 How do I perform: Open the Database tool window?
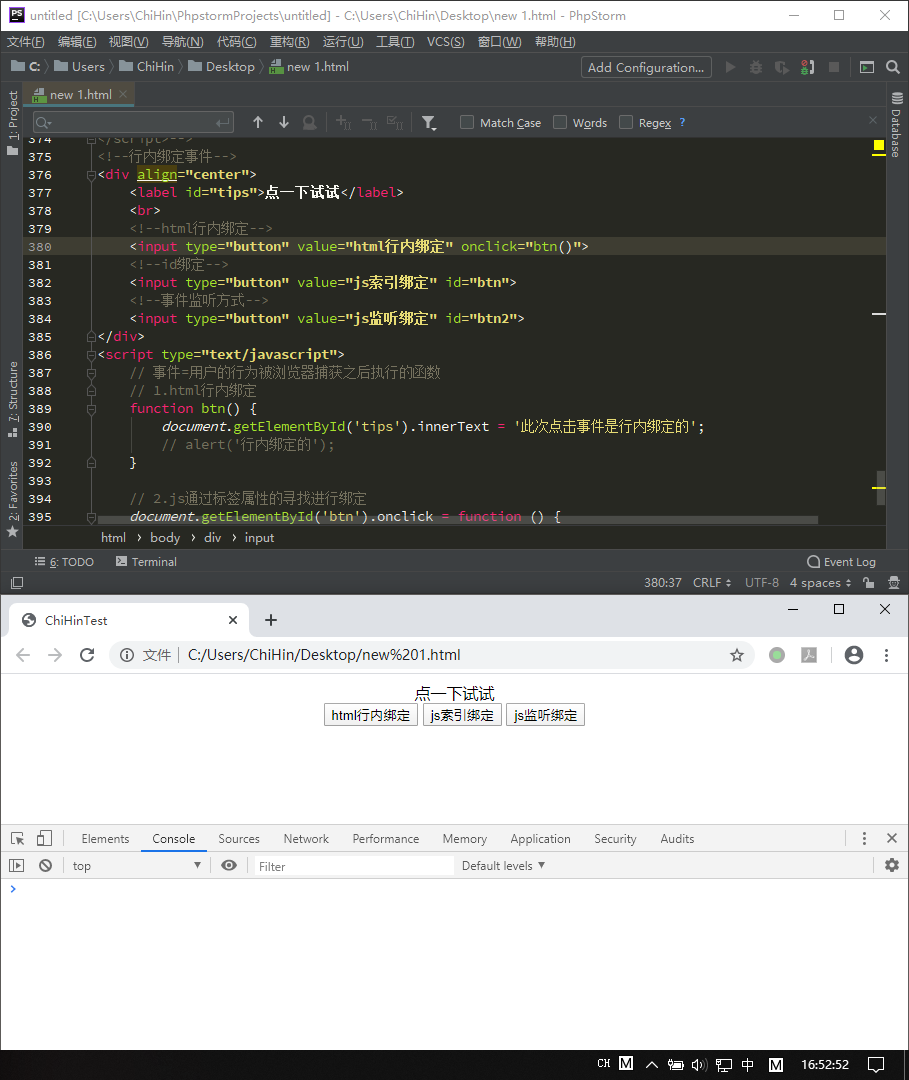click(897, 125)
